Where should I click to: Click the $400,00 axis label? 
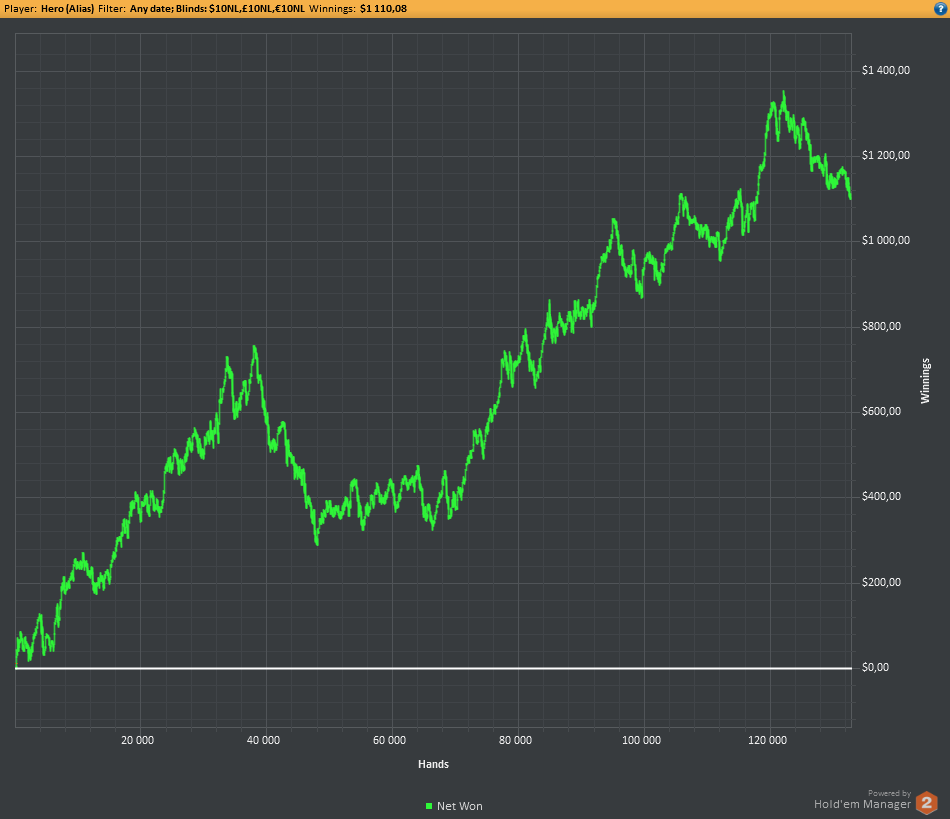coord(882,496)
